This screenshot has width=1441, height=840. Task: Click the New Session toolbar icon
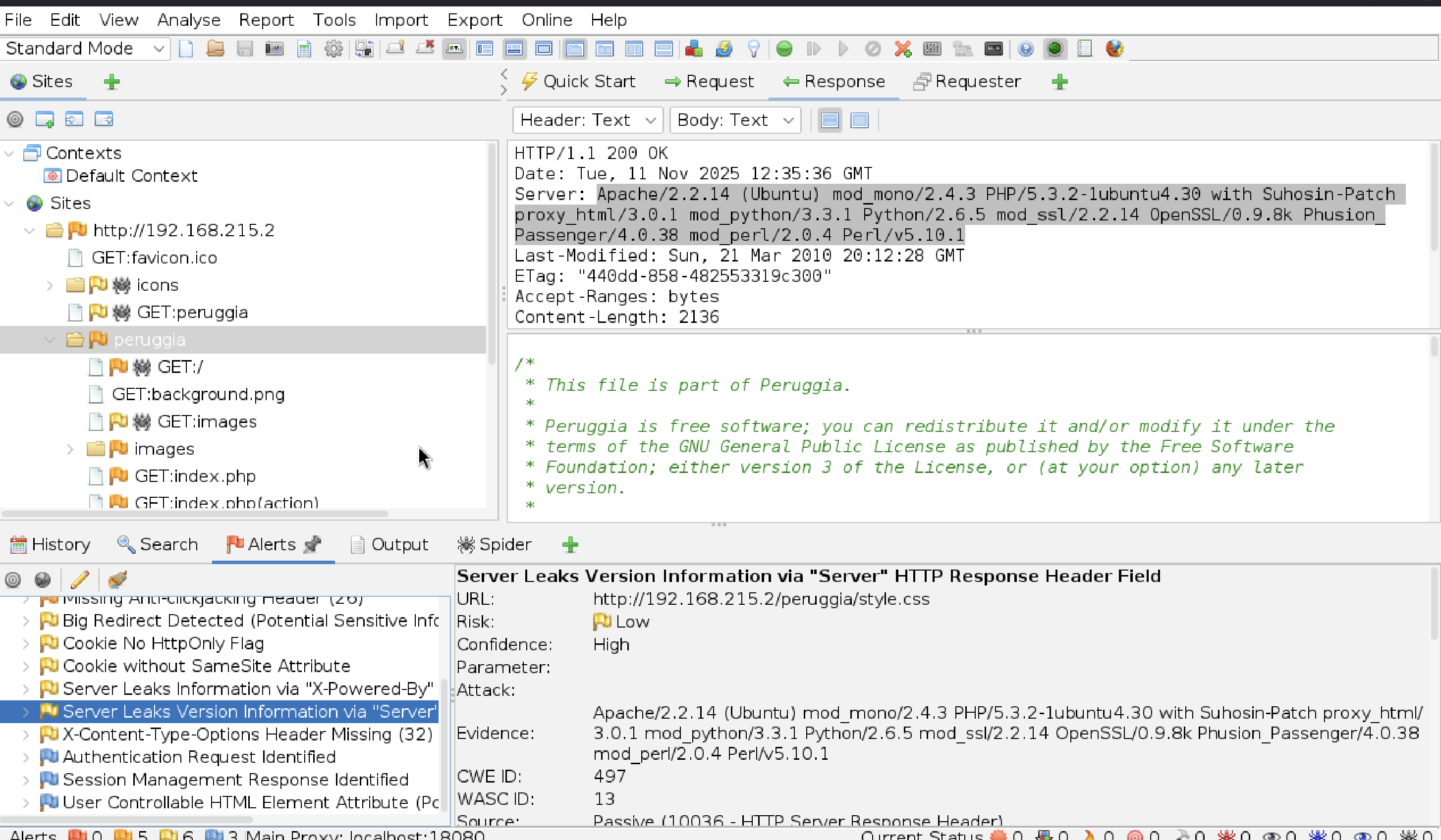[186, 49]
